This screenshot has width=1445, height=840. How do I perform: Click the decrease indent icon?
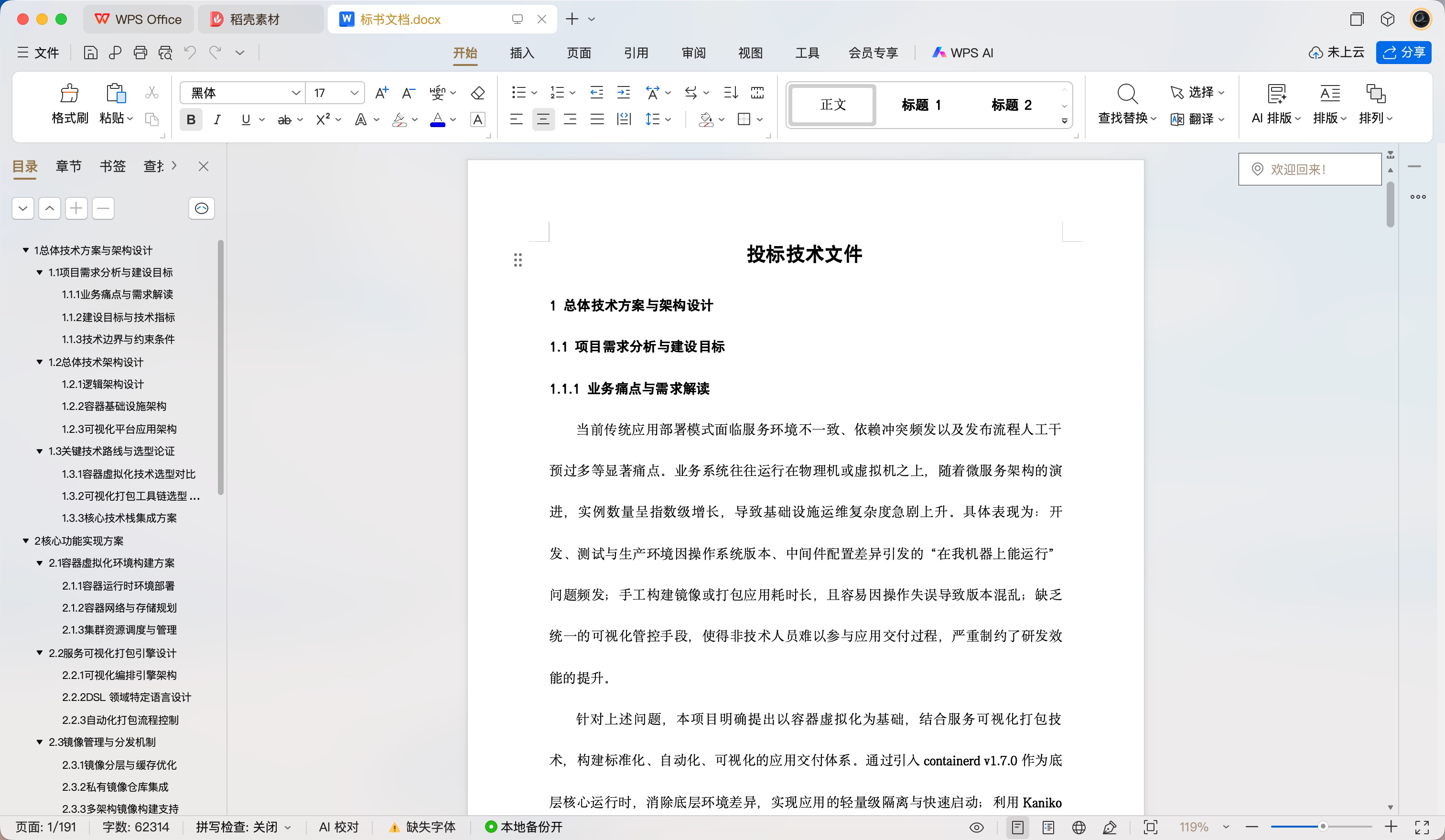coord(596,92)
